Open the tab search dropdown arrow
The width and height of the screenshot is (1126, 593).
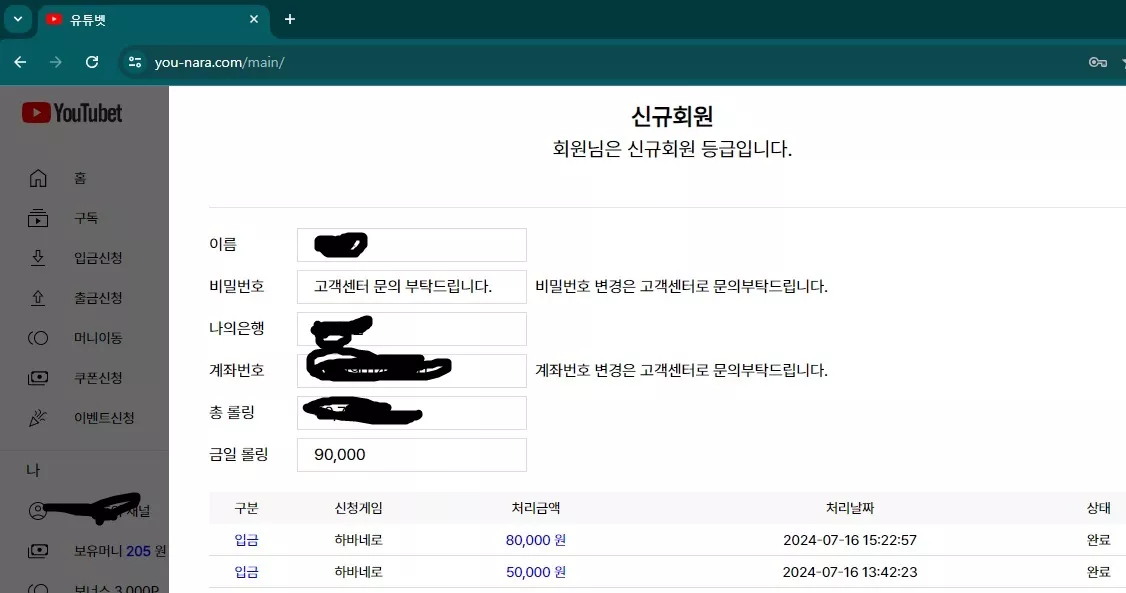tap(18, 19)
